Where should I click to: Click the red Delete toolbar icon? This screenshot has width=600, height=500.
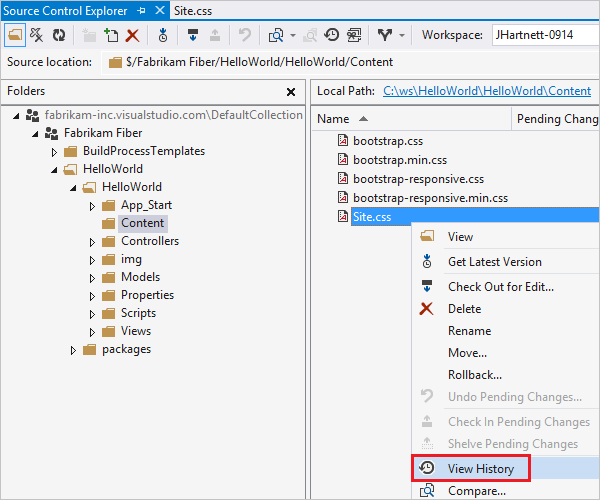pos(132,35)
